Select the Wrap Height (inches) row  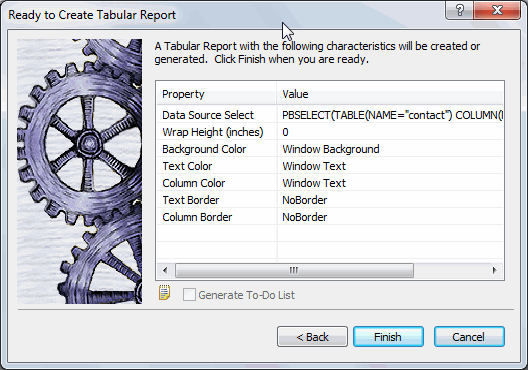pos(330,132)
